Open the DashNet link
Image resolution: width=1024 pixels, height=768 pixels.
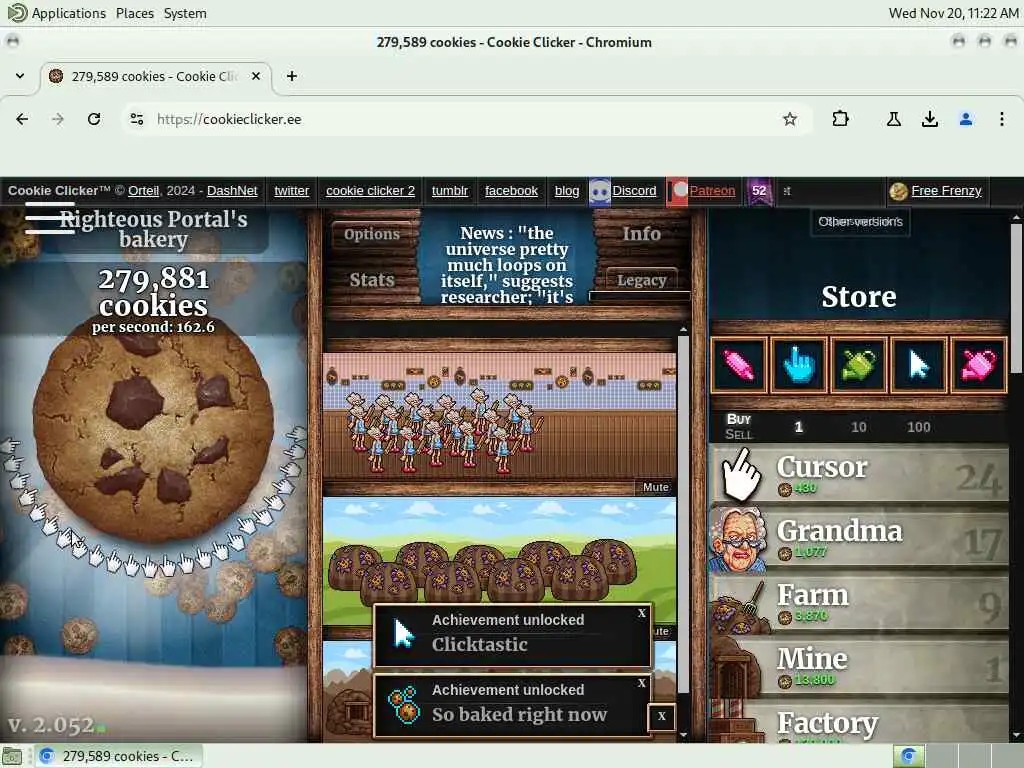click(232, 191)
